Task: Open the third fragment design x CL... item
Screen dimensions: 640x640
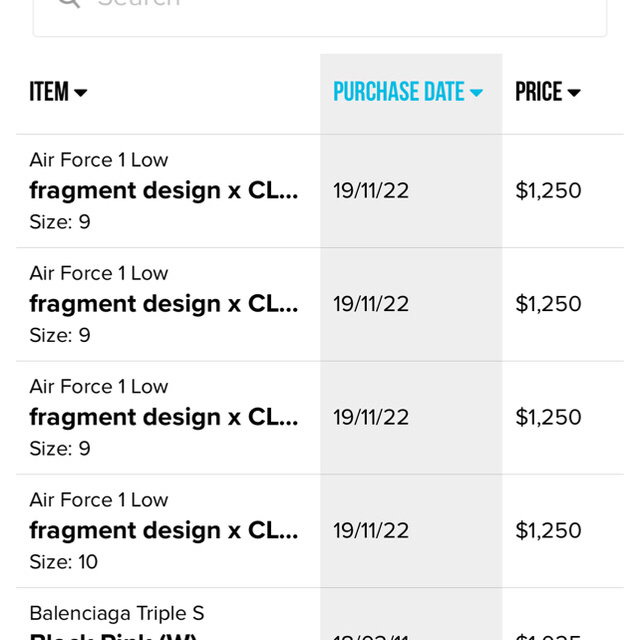Action: pyautogui.click(x=164, y=417)
